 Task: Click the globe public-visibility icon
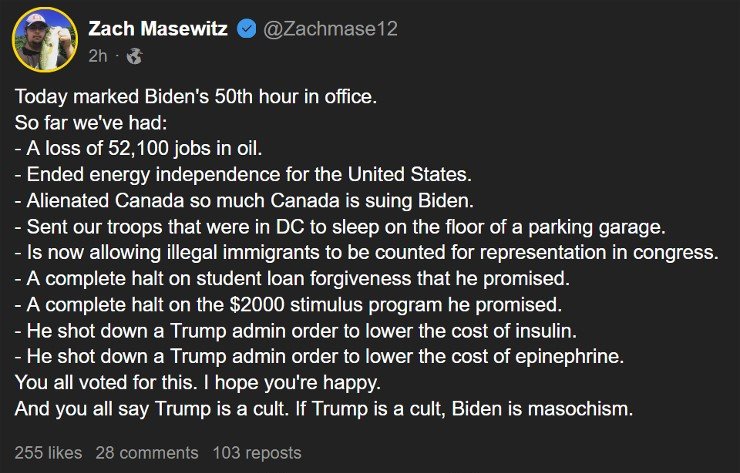[x=135, y=56]
